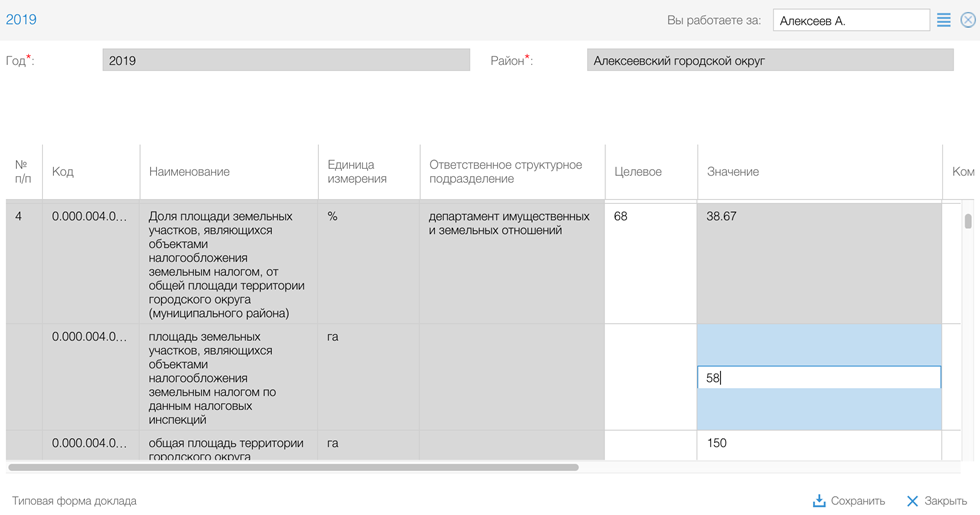Select the Год field showing 2019
Image resolution: width=980 pixels, height=515 pixels.
tap(286, 61)
